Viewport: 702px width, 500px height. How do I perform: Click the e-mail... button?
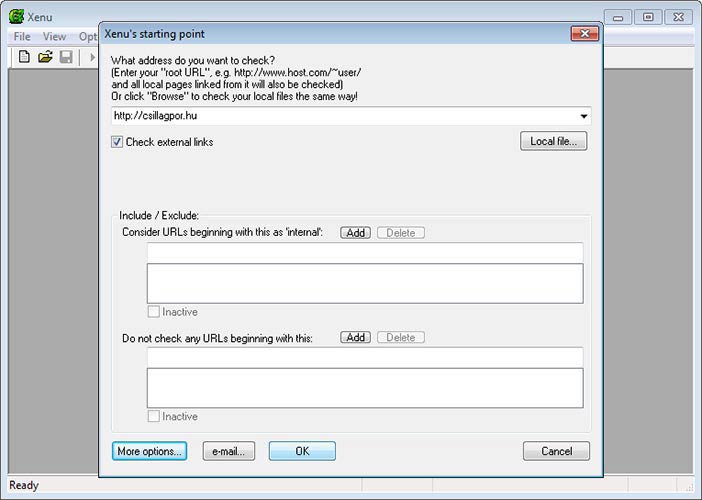[x=229, y=451]
